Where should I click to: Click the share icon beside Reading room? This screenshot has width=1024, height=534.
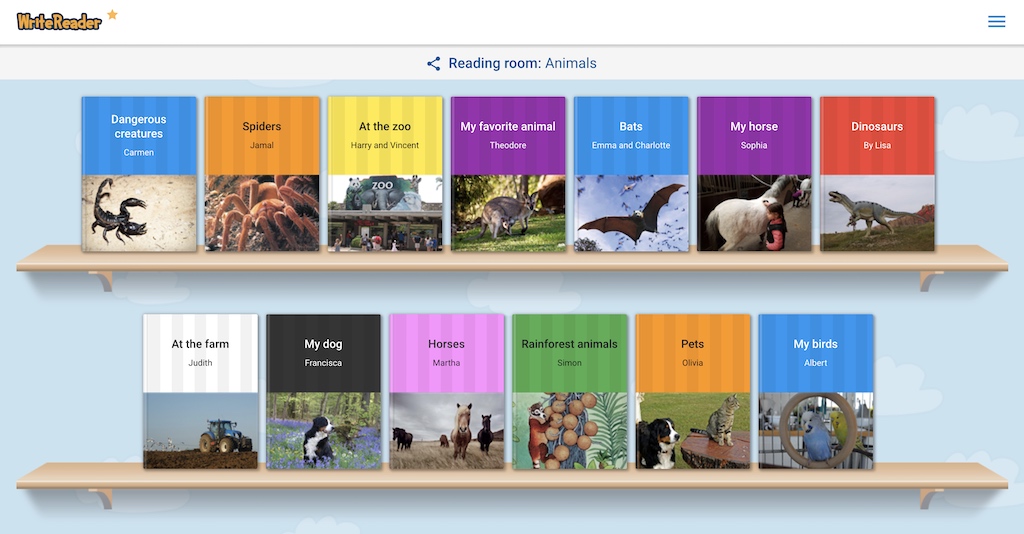point(434,63)
